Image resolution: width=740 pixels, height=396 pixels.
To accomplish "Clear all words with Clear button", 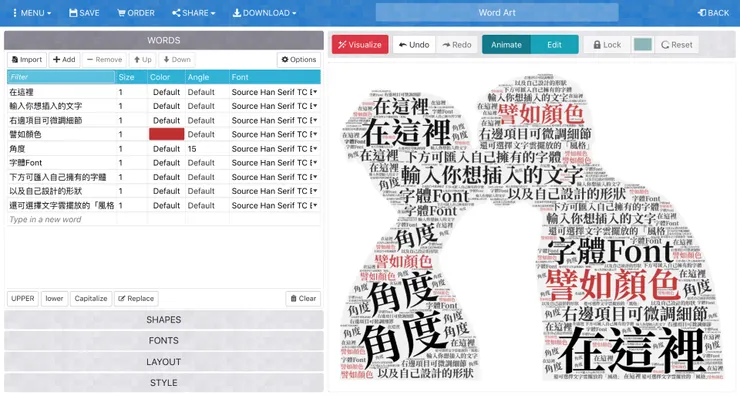I will click(303, 298).
